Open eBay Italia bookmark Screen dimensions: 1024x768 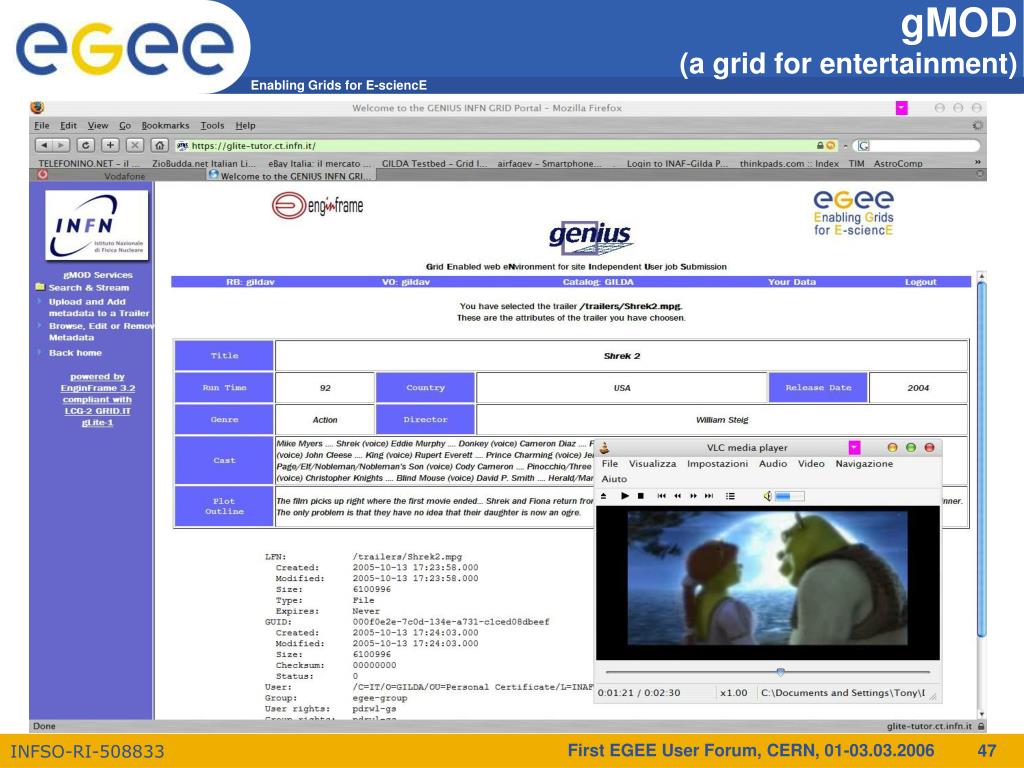click(320, 163)
